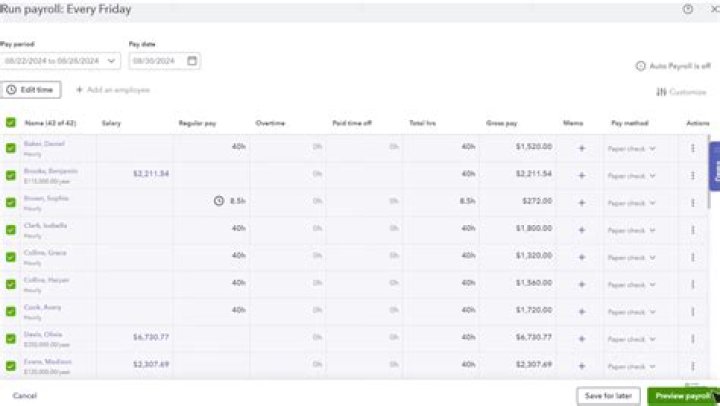This screenshot has height=406, width=720.
Task: Open the pay date calendar picker
Action: tap(192, 61)
